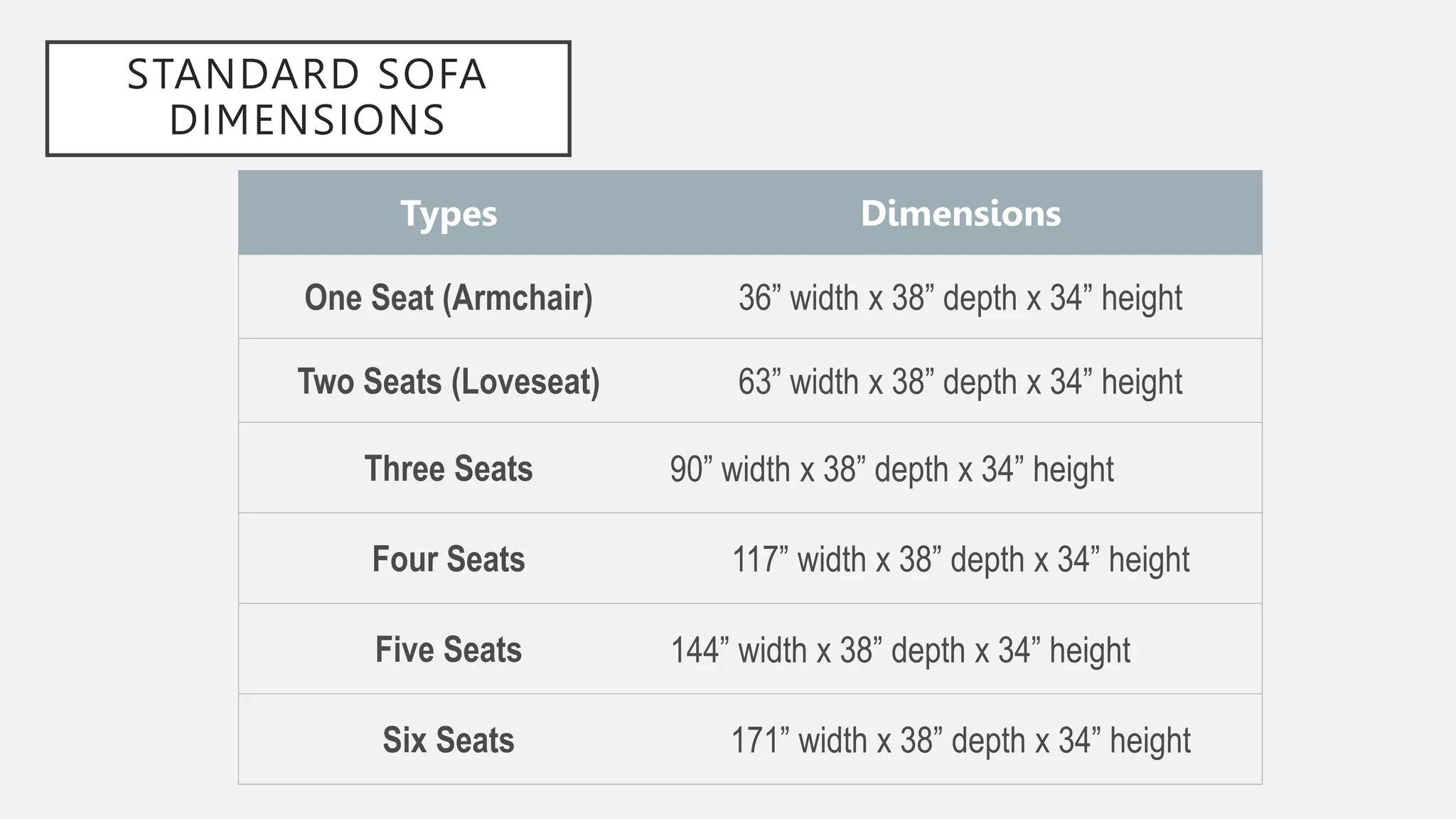Click the word height in the Six Seats row
The width and height of the screenshot is (1456, 819).
pos(1150,741)
